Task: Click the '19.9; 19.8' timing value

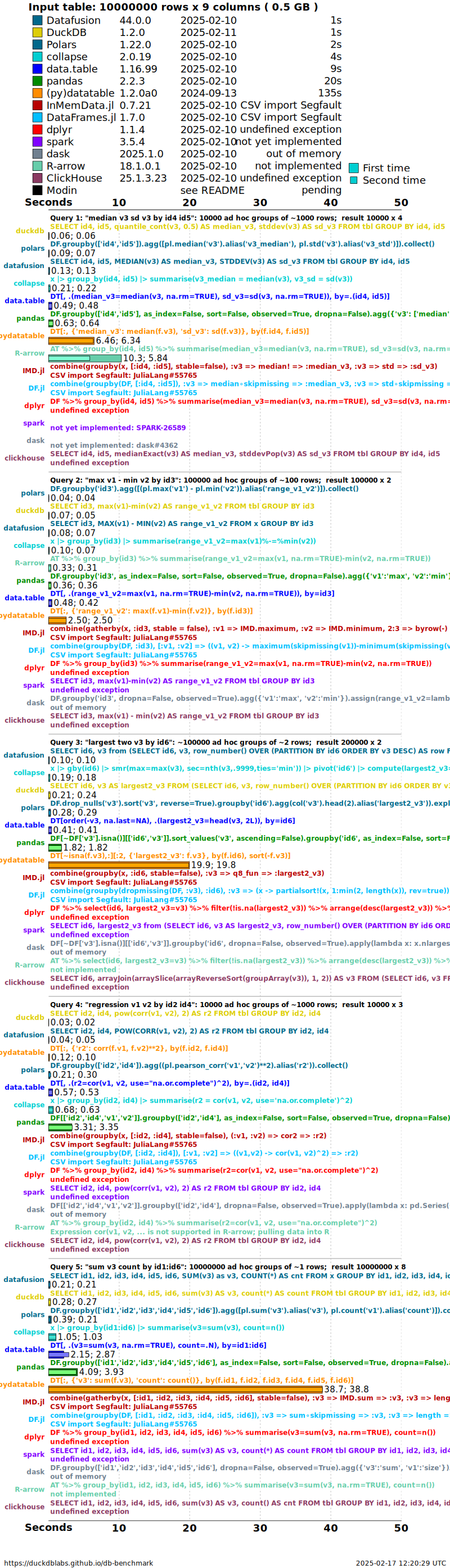Action: (214, 865)
